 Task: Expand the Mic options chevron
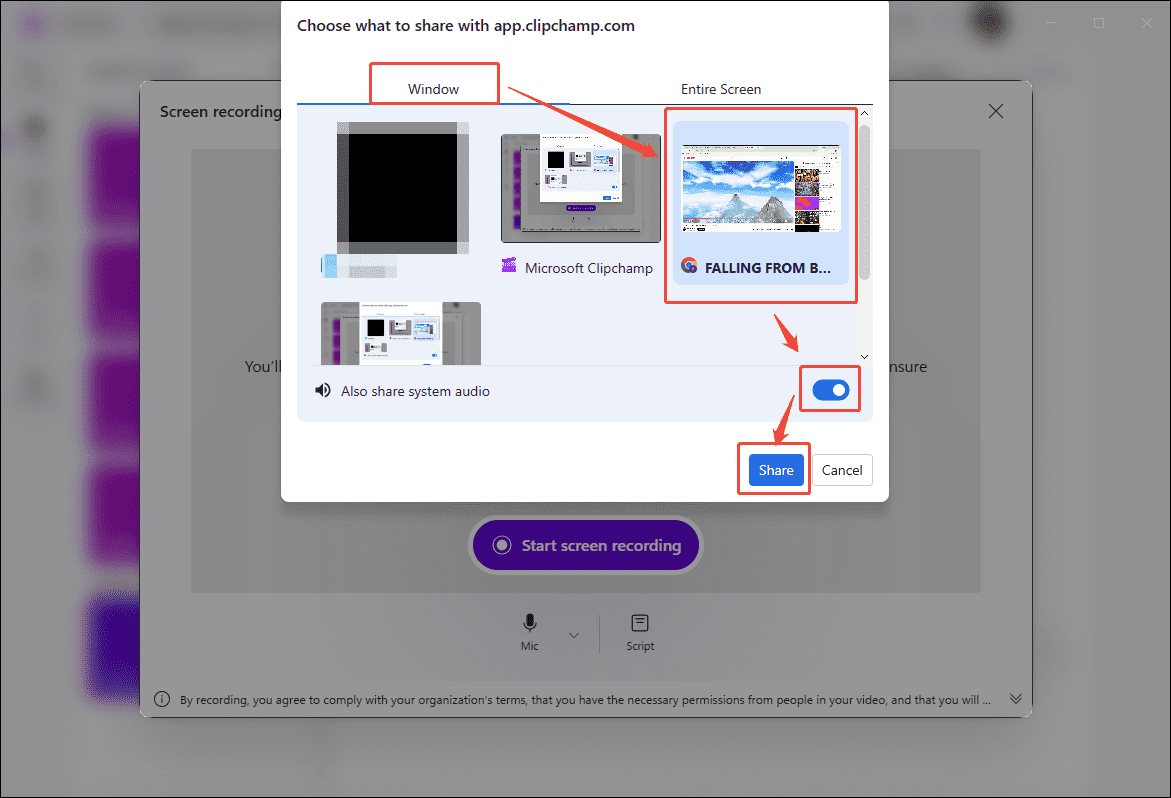[574, 635]
